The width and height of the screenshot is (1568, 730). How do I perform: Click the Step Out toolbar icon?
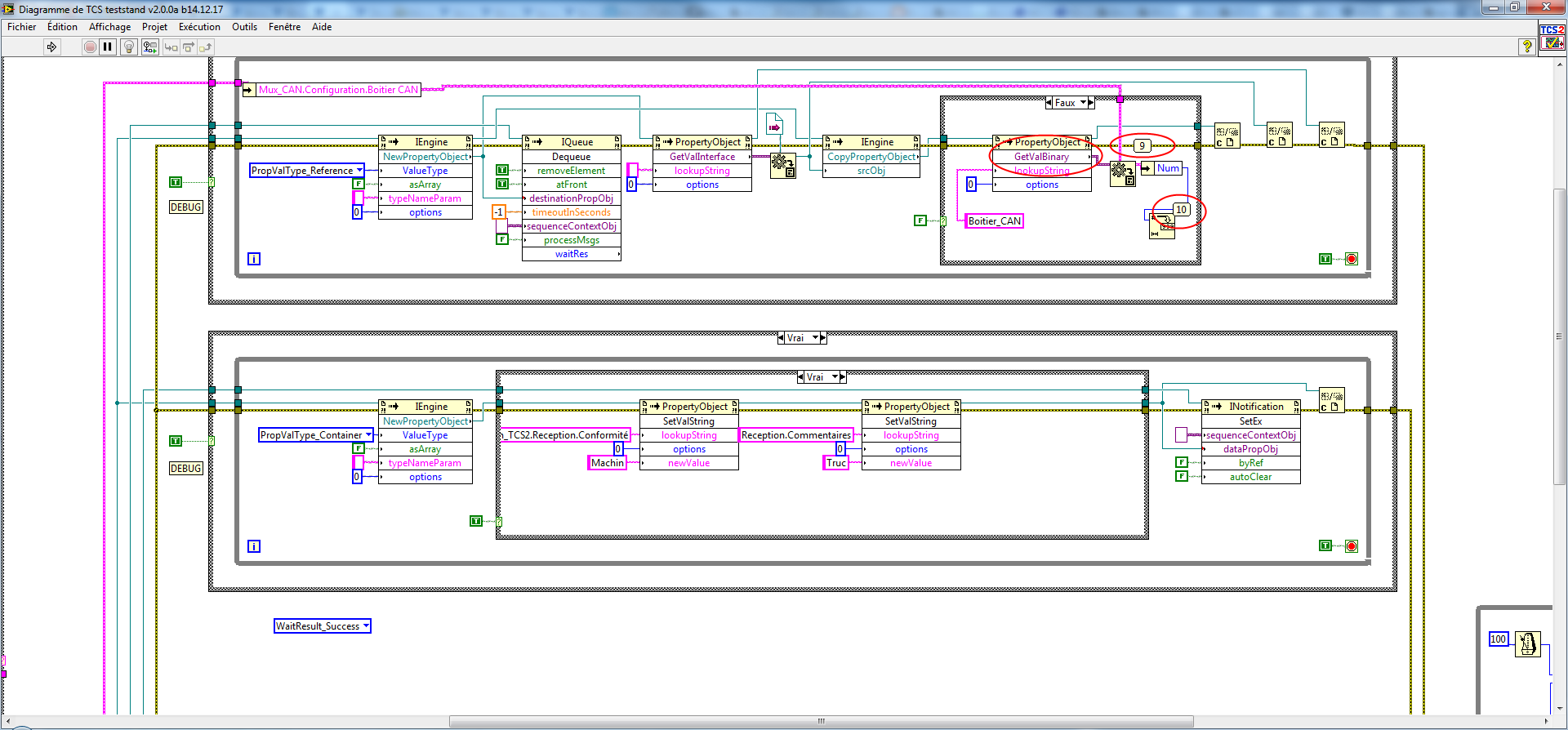point(205,47)
